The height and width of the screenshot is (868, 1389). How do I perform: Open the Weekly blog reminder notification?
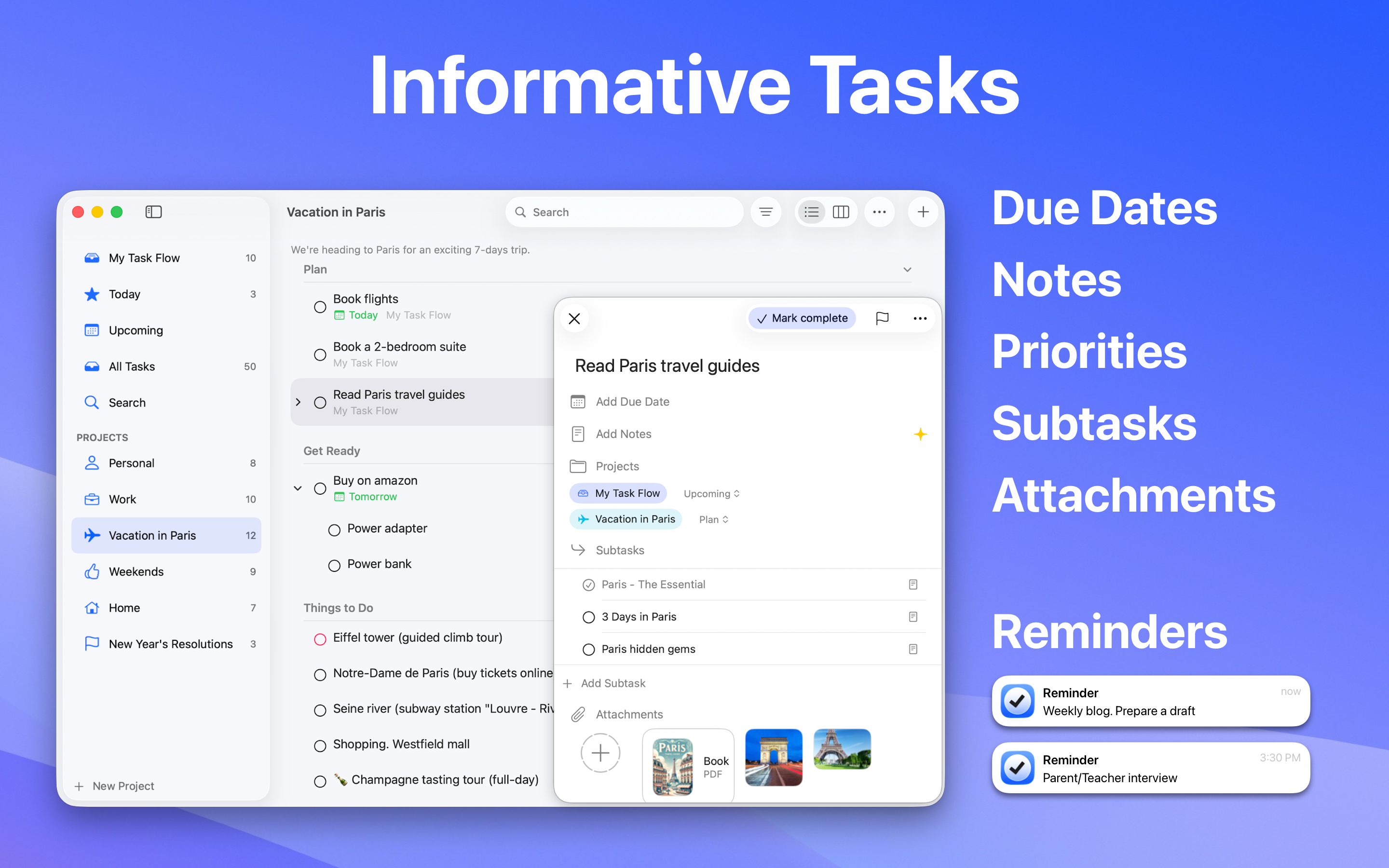[1151, 701]
